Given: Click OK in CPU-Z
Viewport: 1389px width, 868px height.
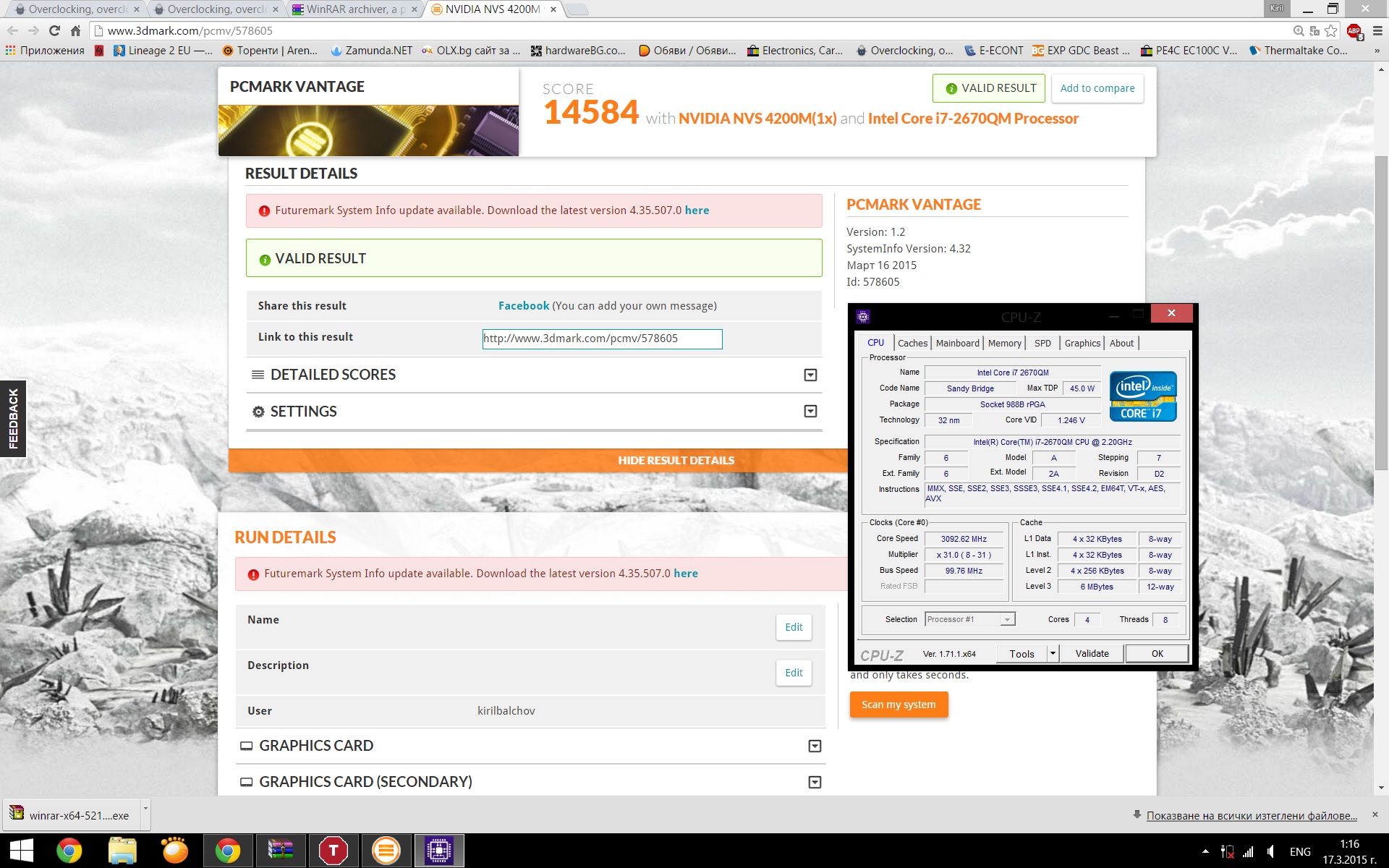Looking at the screenshot, I should pos(1157,654).
